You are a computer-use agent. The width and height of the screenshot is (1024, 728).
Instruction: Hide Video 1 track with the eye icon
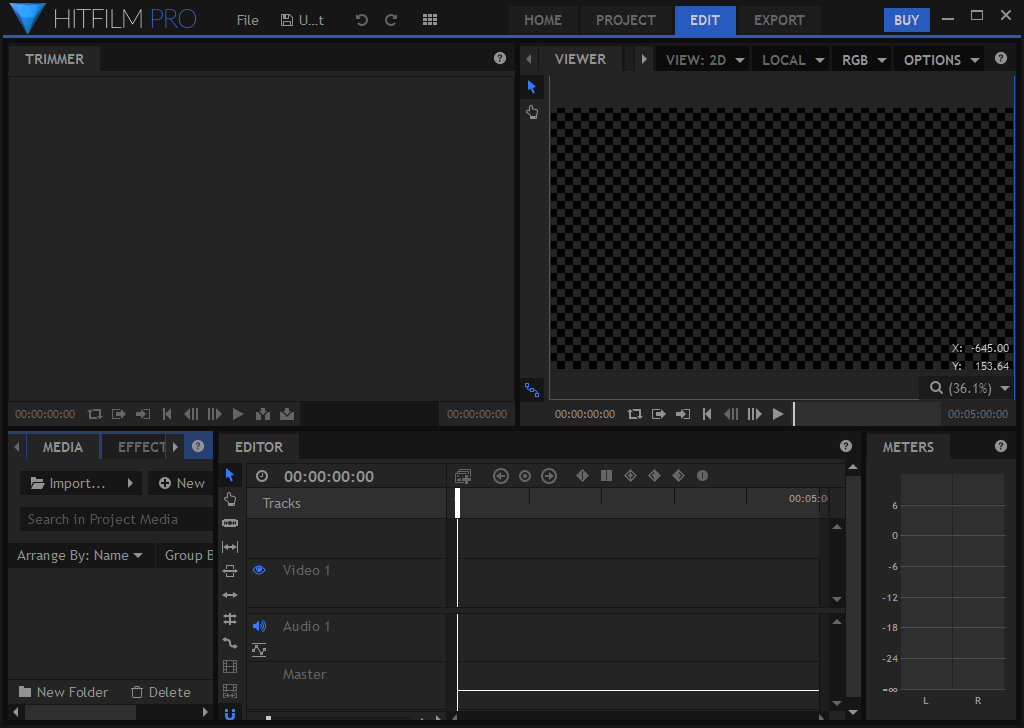tap(259, 570)
